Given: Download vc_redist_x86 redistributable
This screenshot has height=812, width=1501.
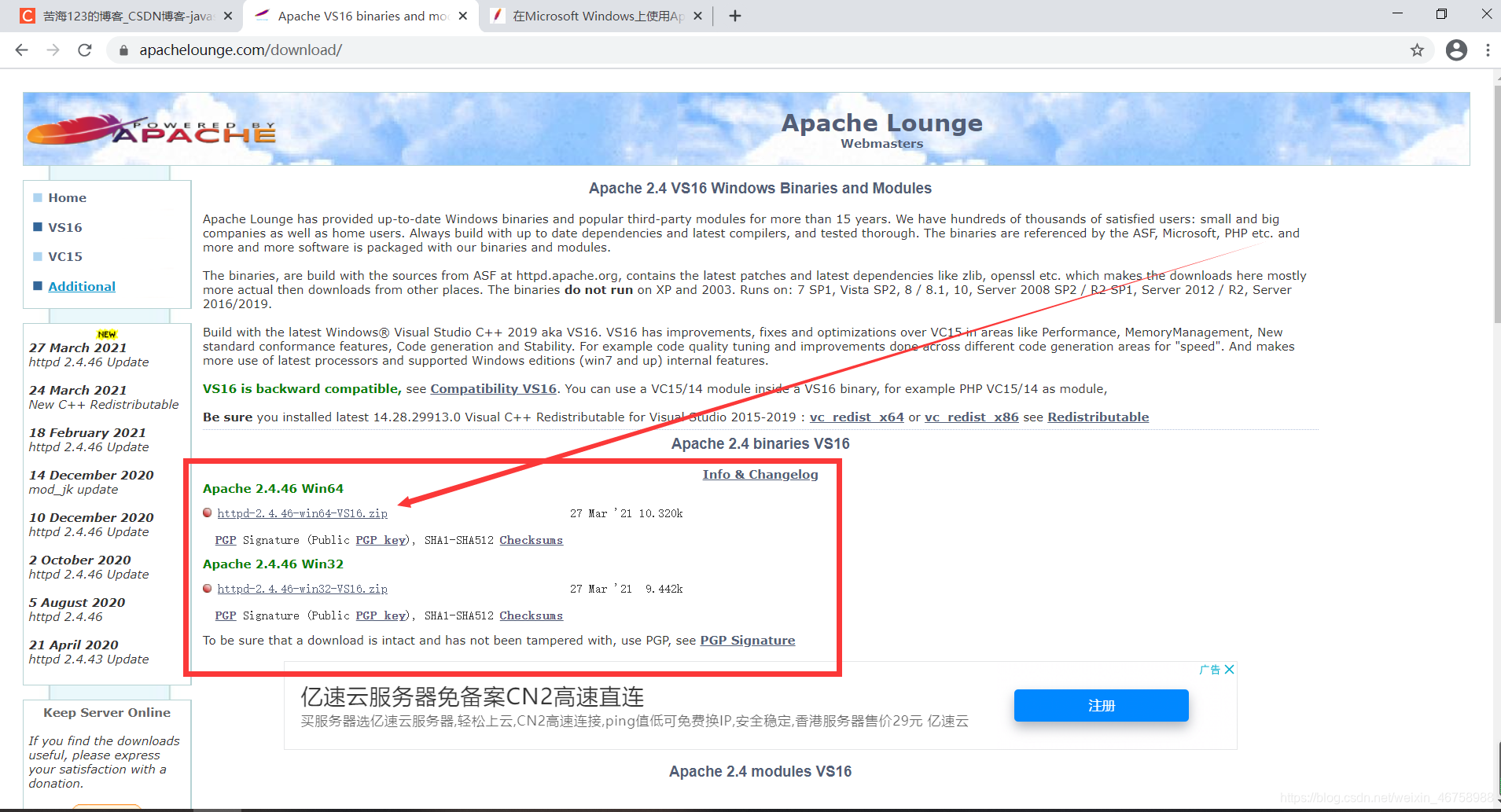Looking at the screenshot, I should 971,417.
